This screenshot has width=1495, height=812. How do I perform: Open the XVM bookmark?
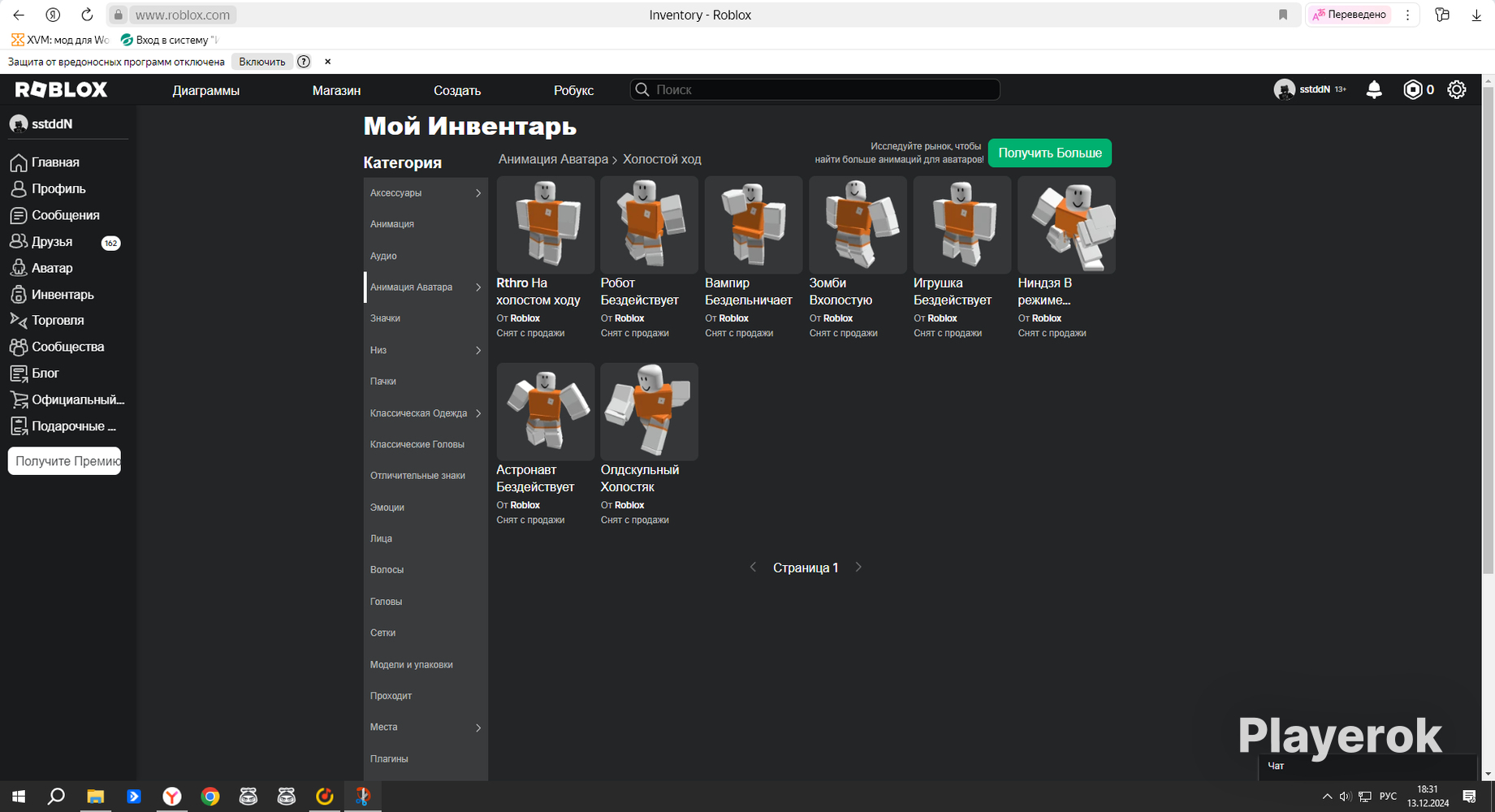60,40
